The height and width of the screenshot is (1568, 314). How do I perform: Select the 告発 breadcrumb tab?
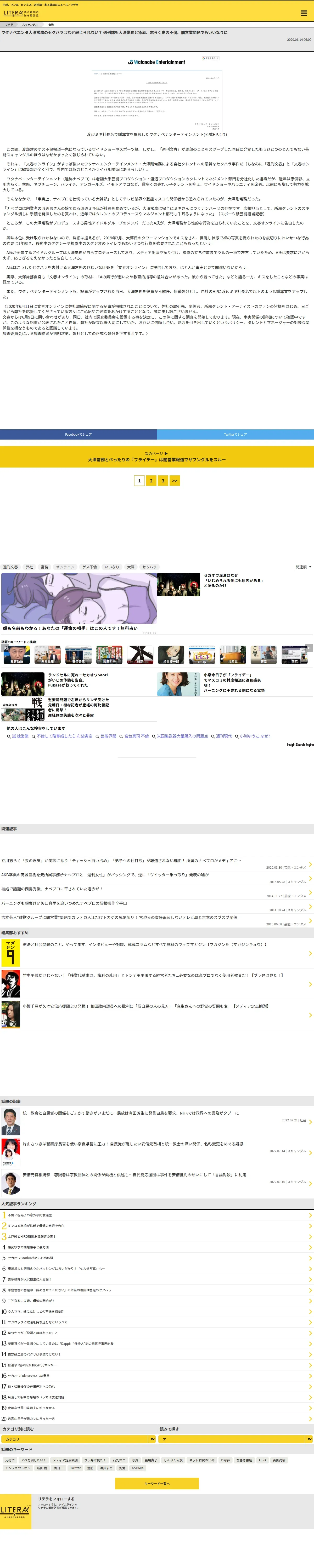(x=51, y=25)
